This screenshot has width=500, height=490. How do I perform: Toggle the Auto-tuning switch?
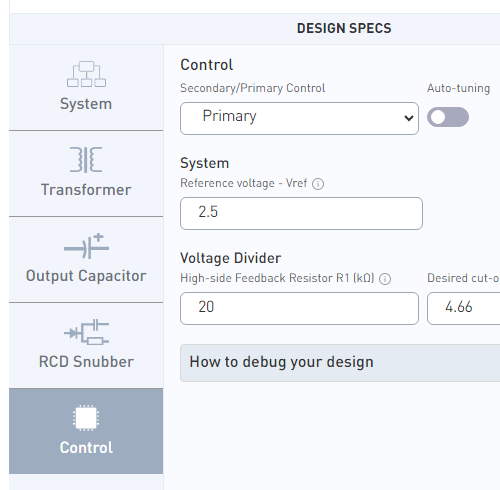point(448,117)
